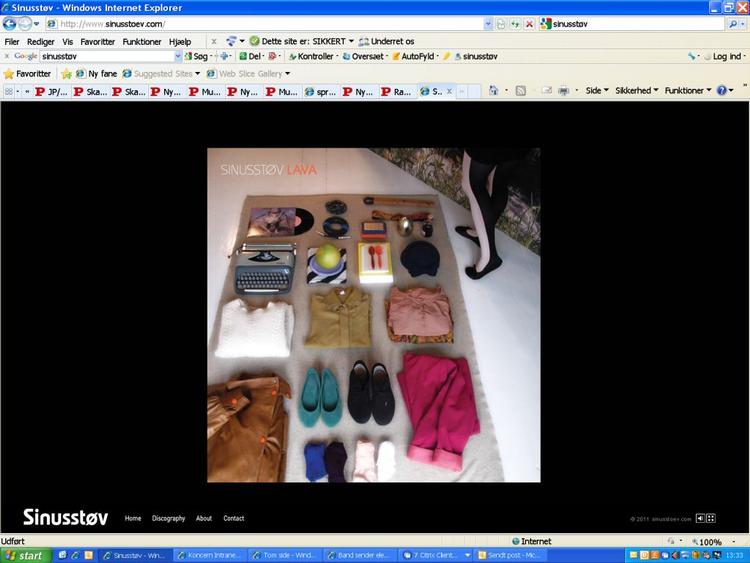Open Contact link on Sinusstøv site
The image size is (750, 563).
(x=233, y=518)
